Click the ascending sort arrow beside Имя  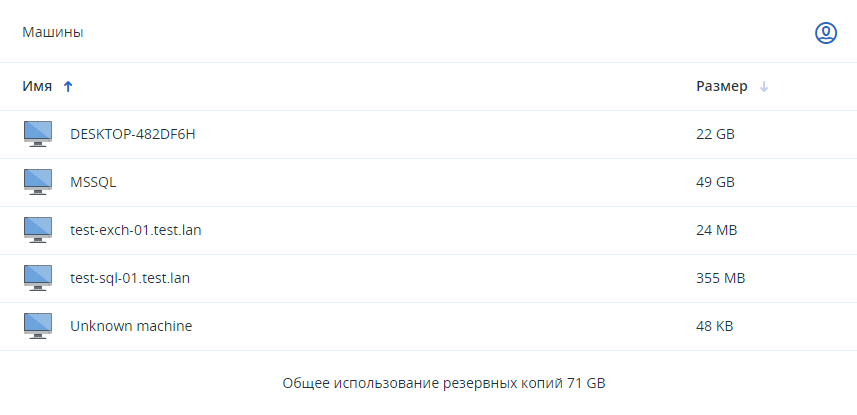[x=68, y=87]
